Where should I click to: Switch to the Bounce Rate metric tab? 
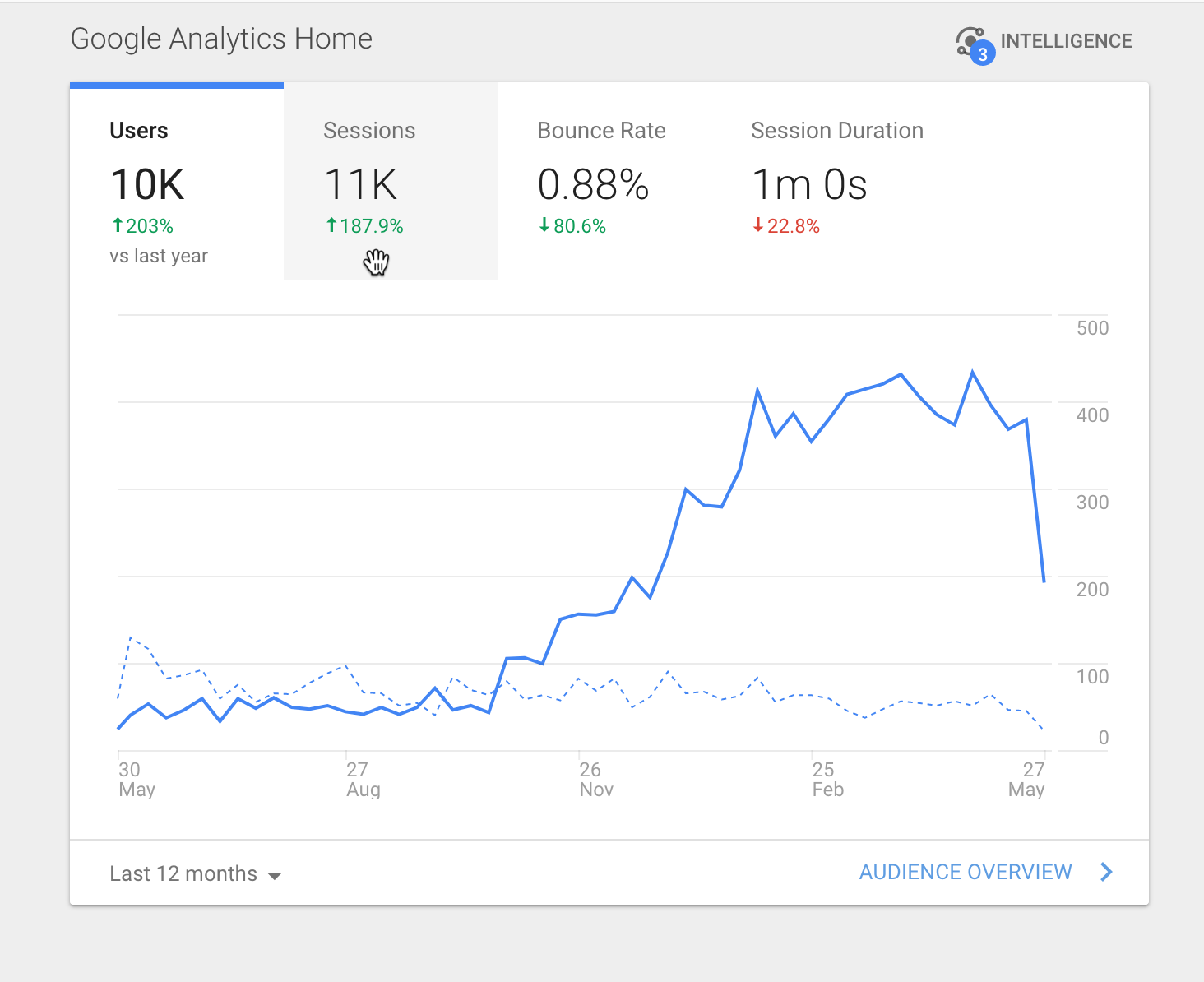point(604,181)
